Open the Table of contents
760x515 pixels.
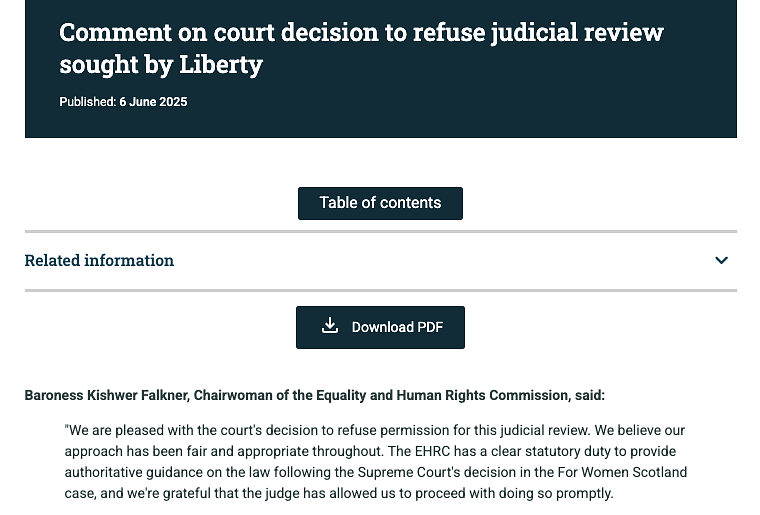(x=380, y=203)
